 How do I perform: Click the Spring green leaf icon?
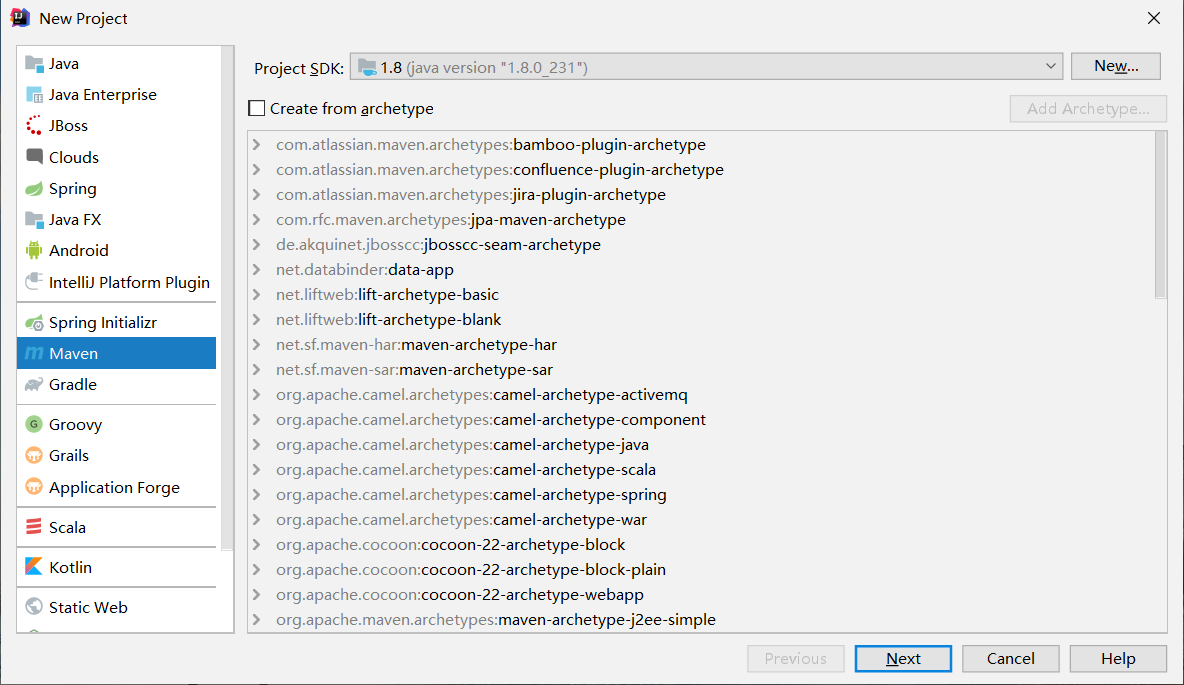click(34, 188)
